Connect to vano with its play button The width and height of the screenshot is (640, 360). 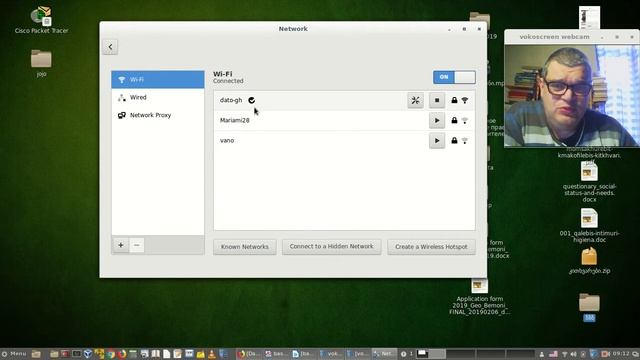[x=437, y=141]
